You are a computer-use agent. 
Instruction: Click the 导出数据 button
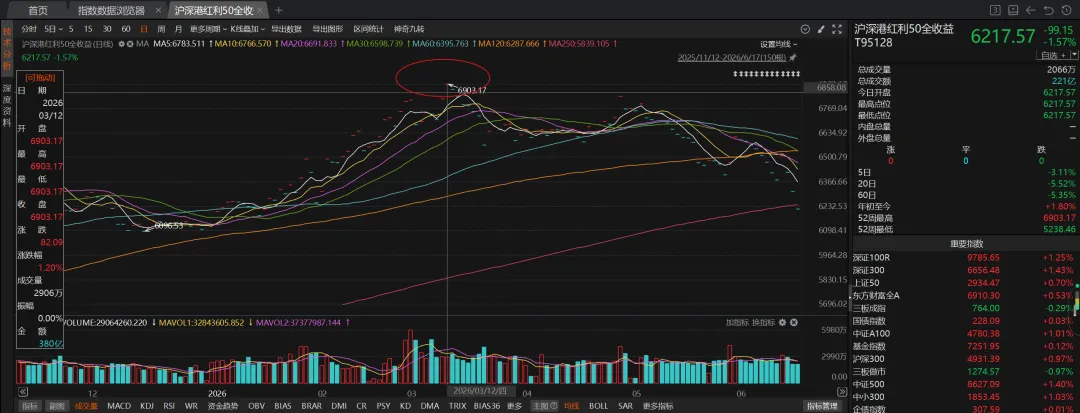(286, 30)
